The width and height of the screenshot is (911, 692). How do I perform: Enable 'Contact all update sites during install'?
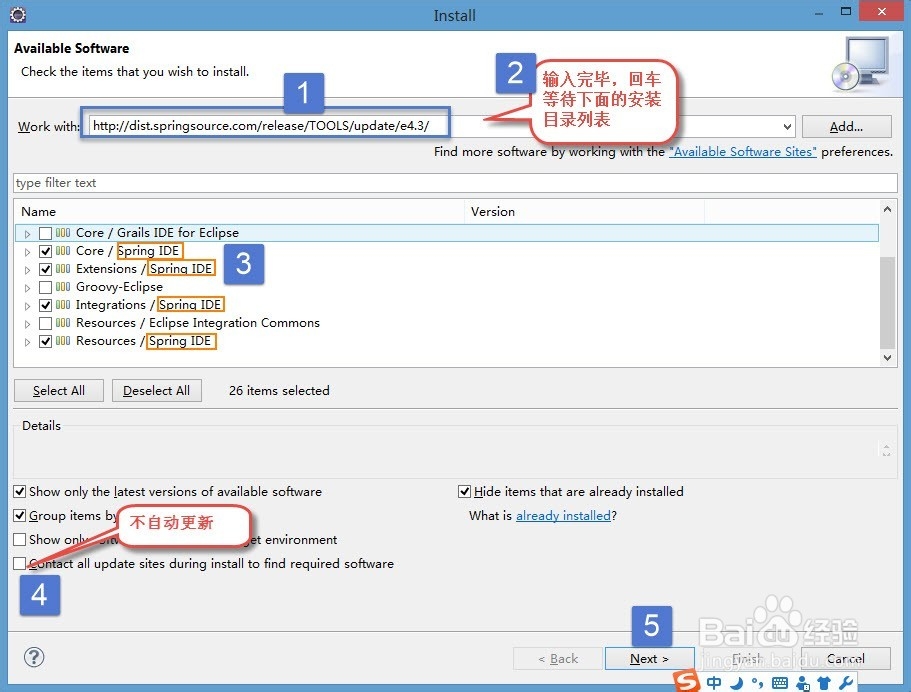click(x=18, y=563)
